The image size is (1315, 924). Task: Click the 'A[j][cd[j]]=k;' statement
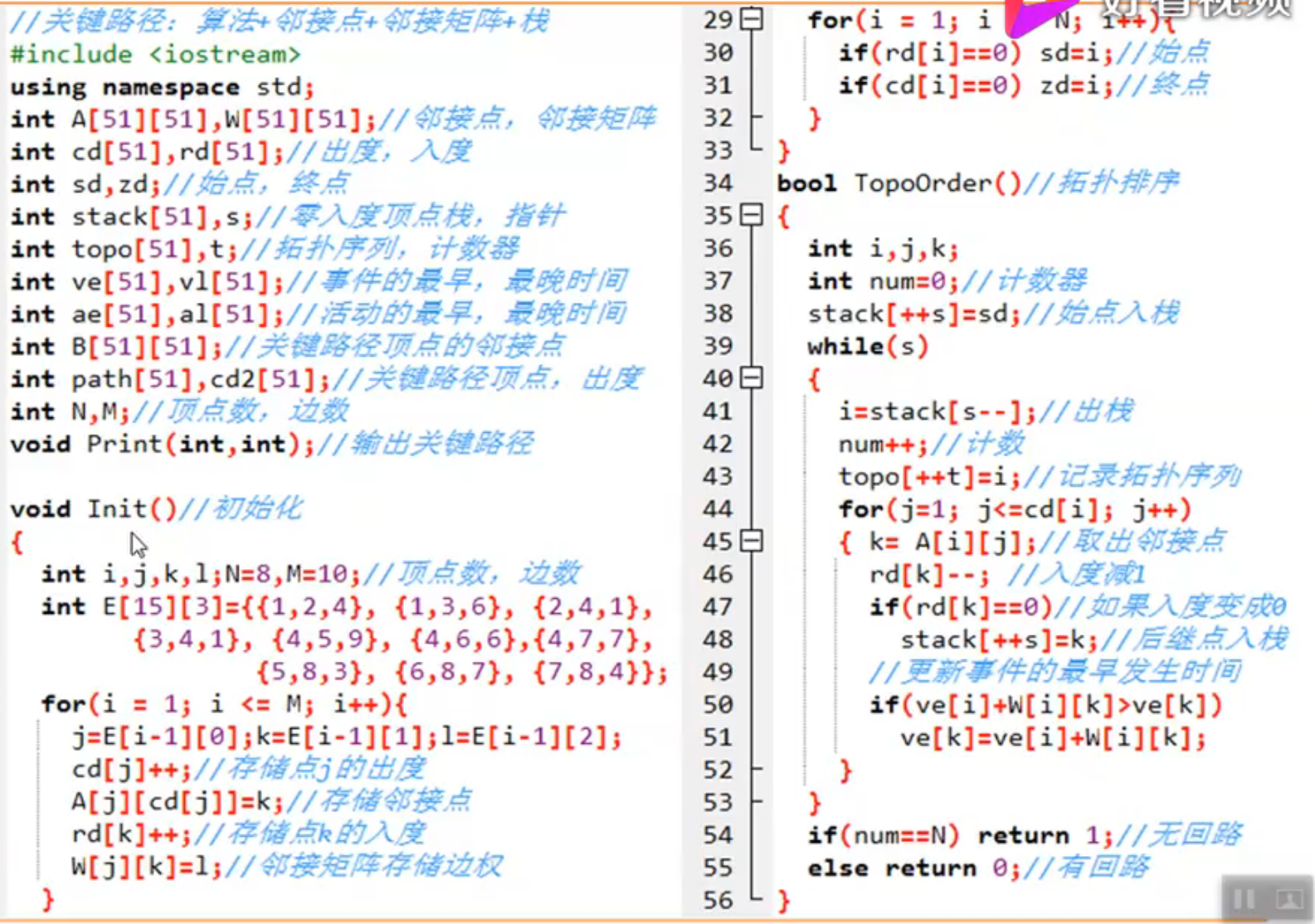coord(178,802)
